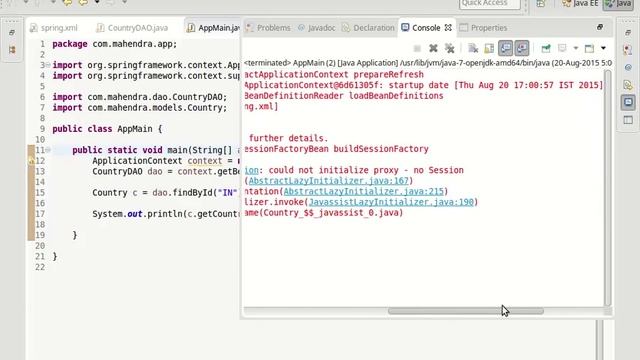Switch to the spring.xml editor tab
Image resolution: width=640 pixels, height=360 pixels.
click(54, 28)
